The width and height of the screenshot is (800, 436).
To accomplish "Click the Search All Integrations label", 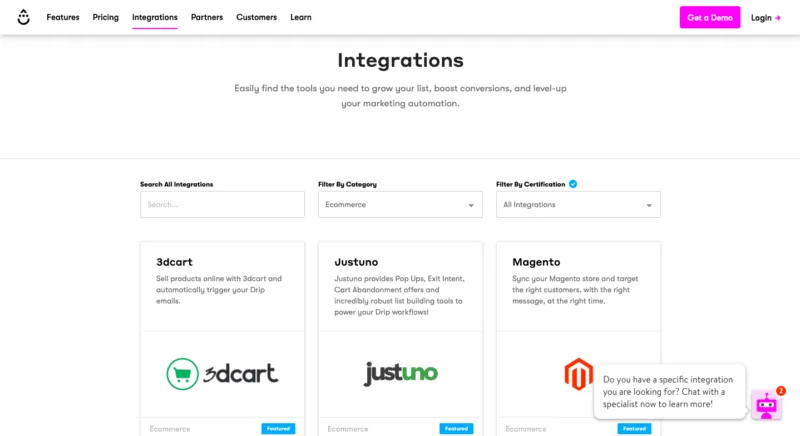I will (x=177, y=184).
